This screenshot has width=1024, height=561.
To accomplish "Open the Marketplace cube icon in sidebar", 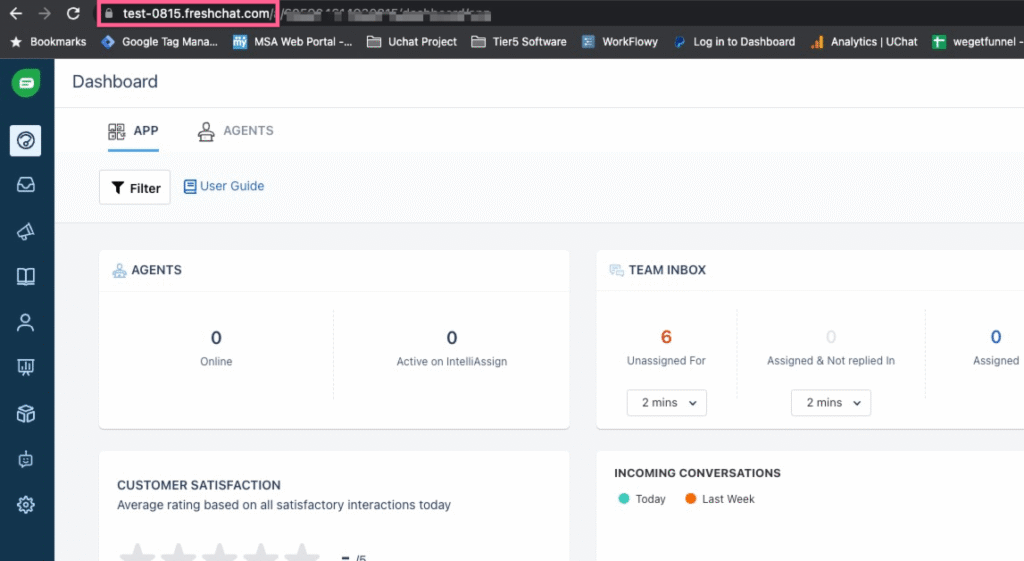I will [26, 413].
